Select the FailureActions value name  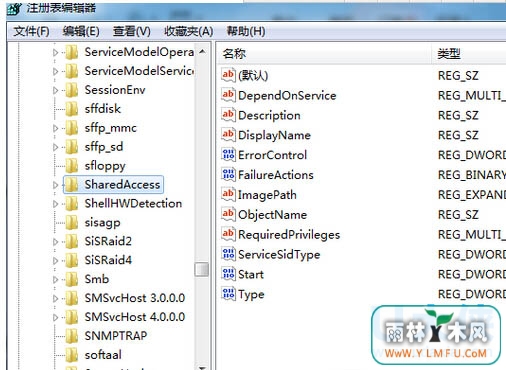pyautogui.click(x=276, y=175)
